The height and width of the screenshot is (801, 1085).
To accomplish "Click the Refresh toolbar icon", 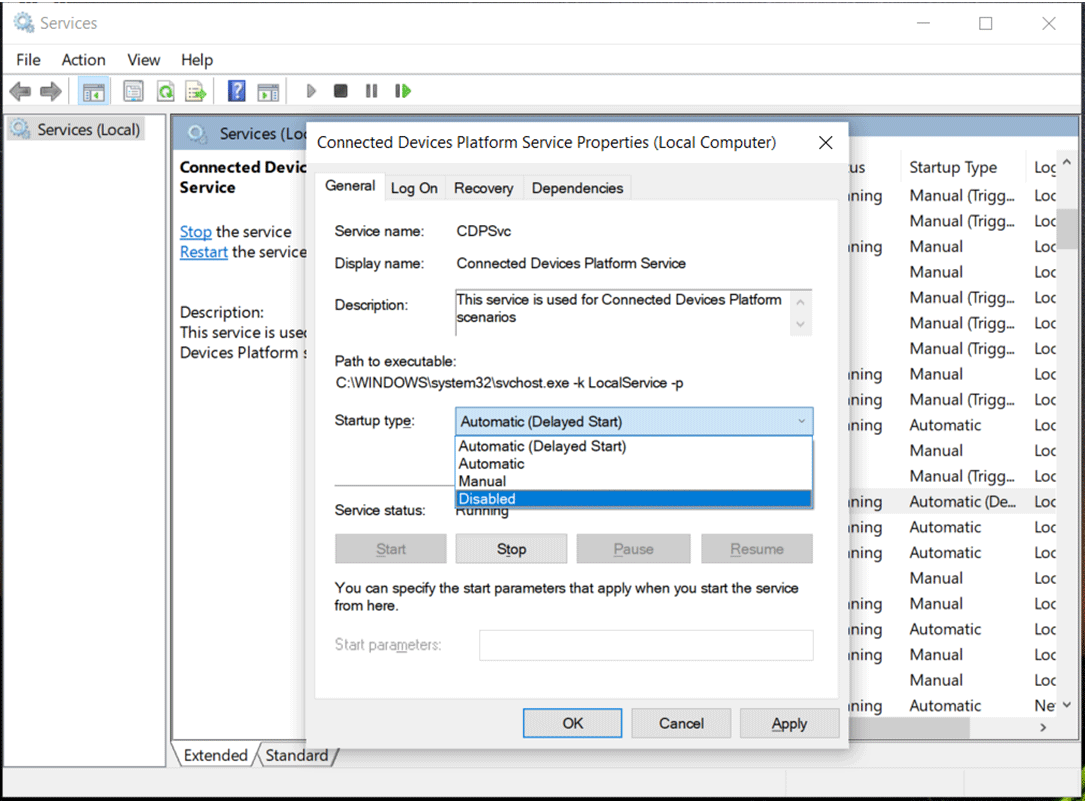I will [x=165, y=91].
